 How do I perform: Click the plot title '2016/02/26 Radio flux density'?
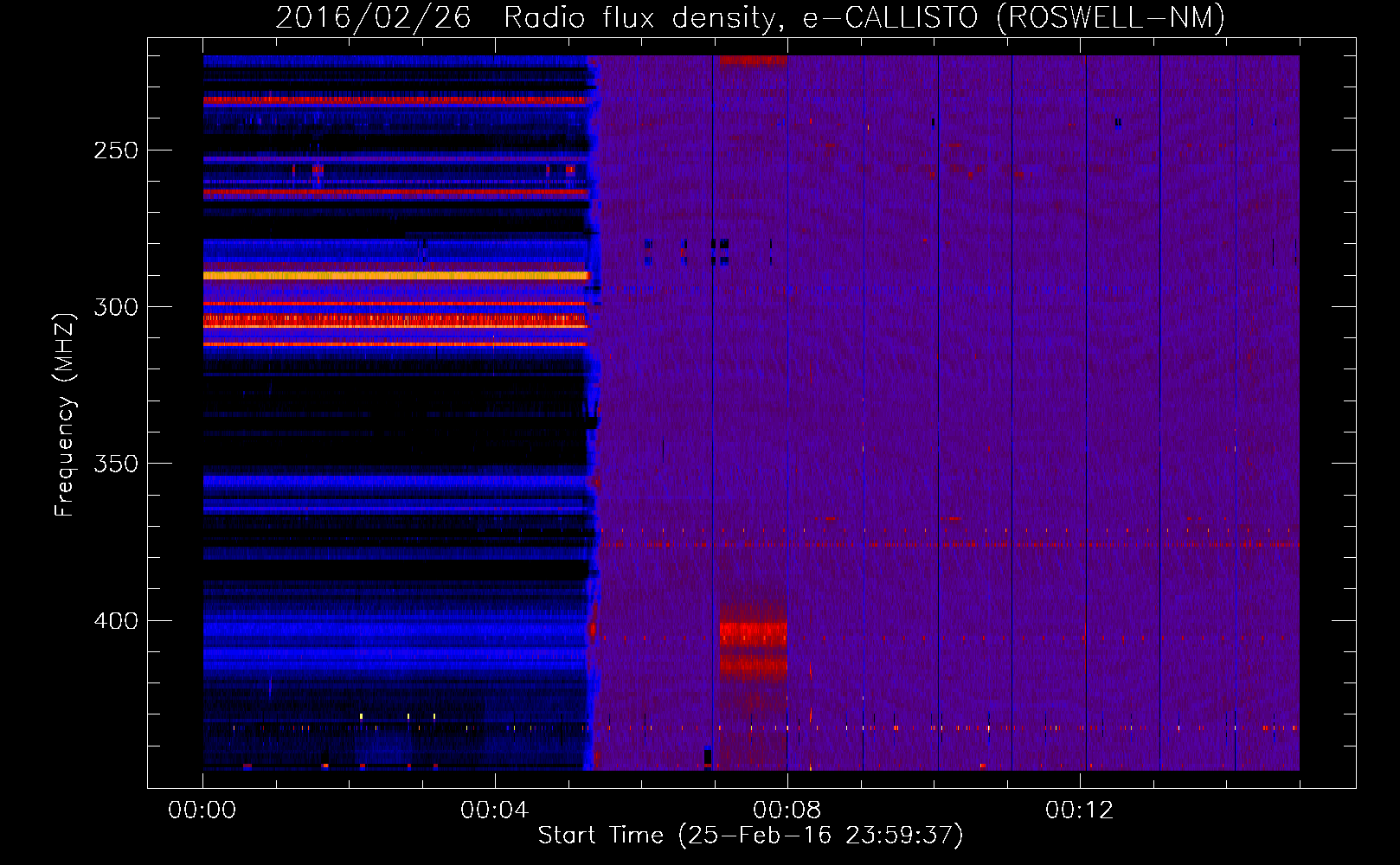pyautogui.click(x=750, y=17)
